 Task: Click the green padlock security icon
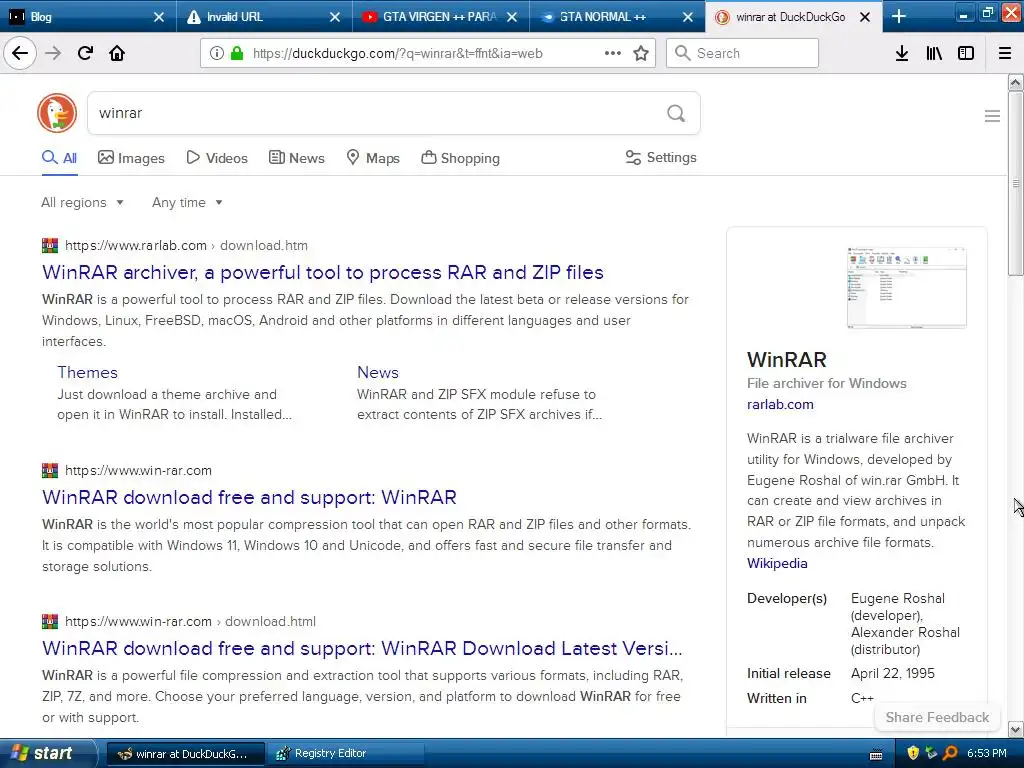tap(237, 54)
